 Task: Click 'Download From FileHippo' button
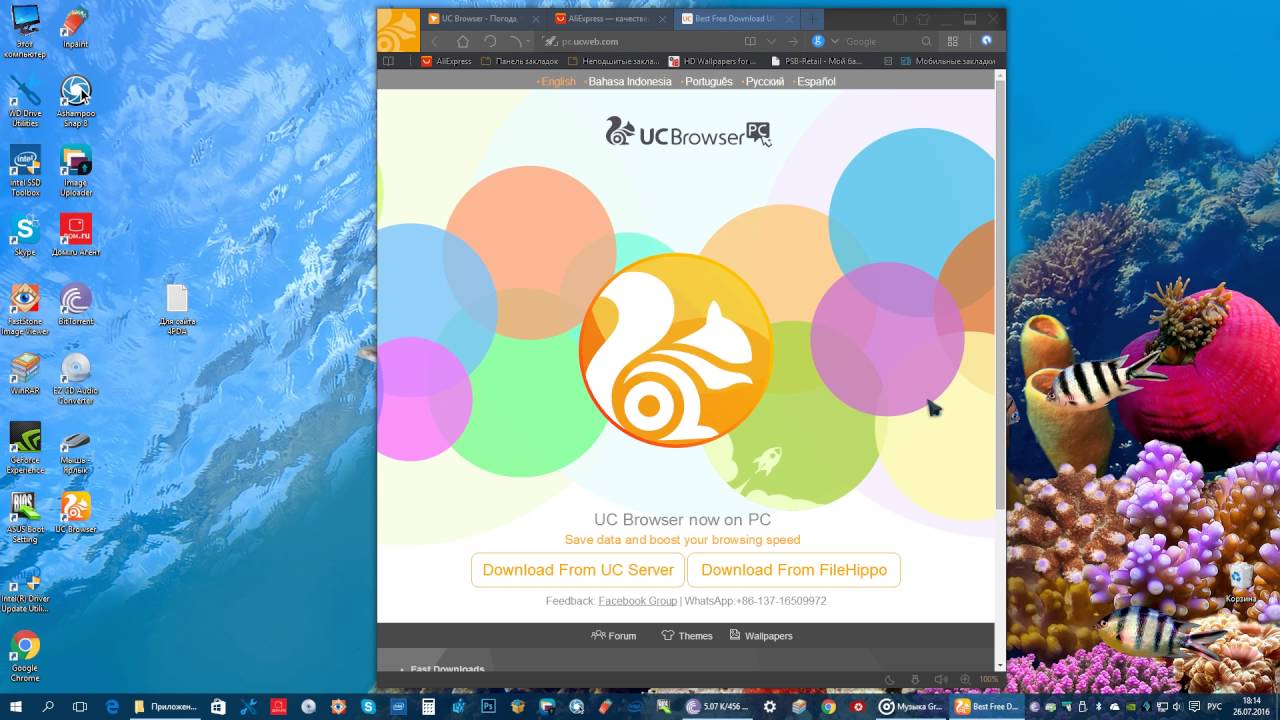click(794, 570)
